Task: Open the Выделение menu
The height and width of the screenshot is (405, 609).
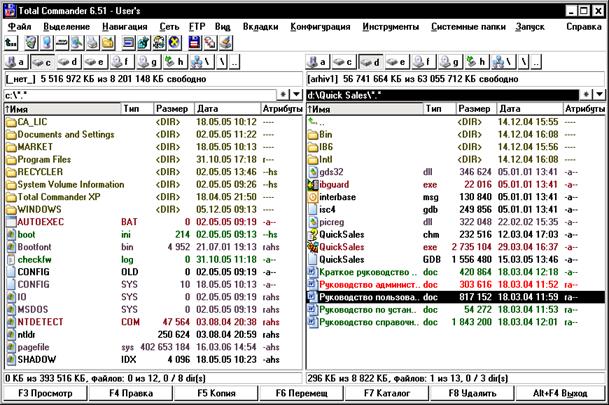Action: coord(66,26)
